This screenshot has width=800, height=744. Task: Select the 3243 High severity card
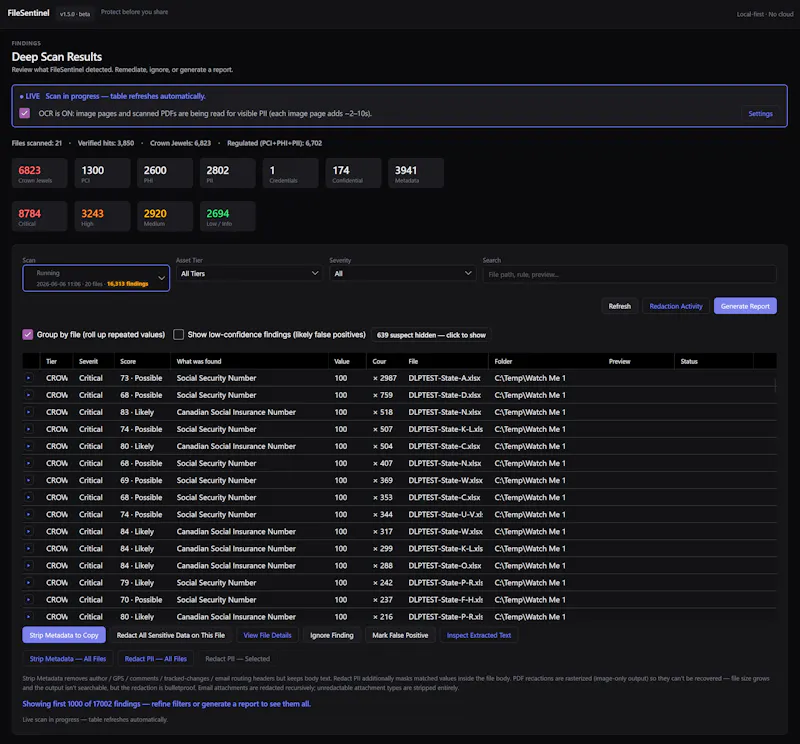pyautogui.click(x=102, y=216)
